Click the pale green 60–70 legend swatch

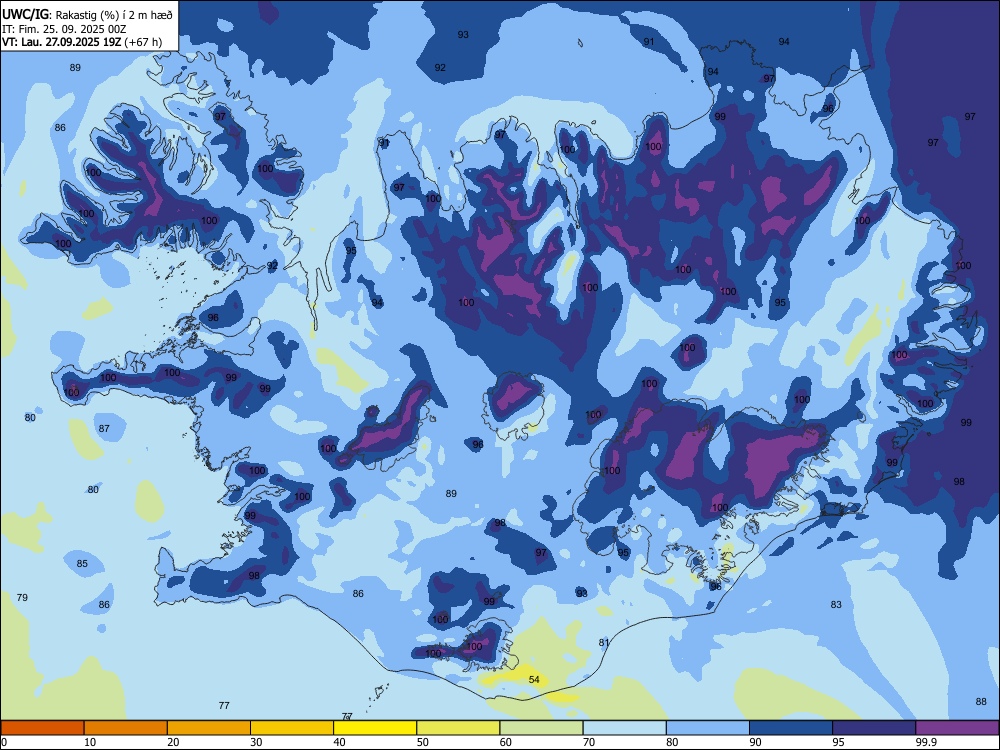(x=541, y=728)
